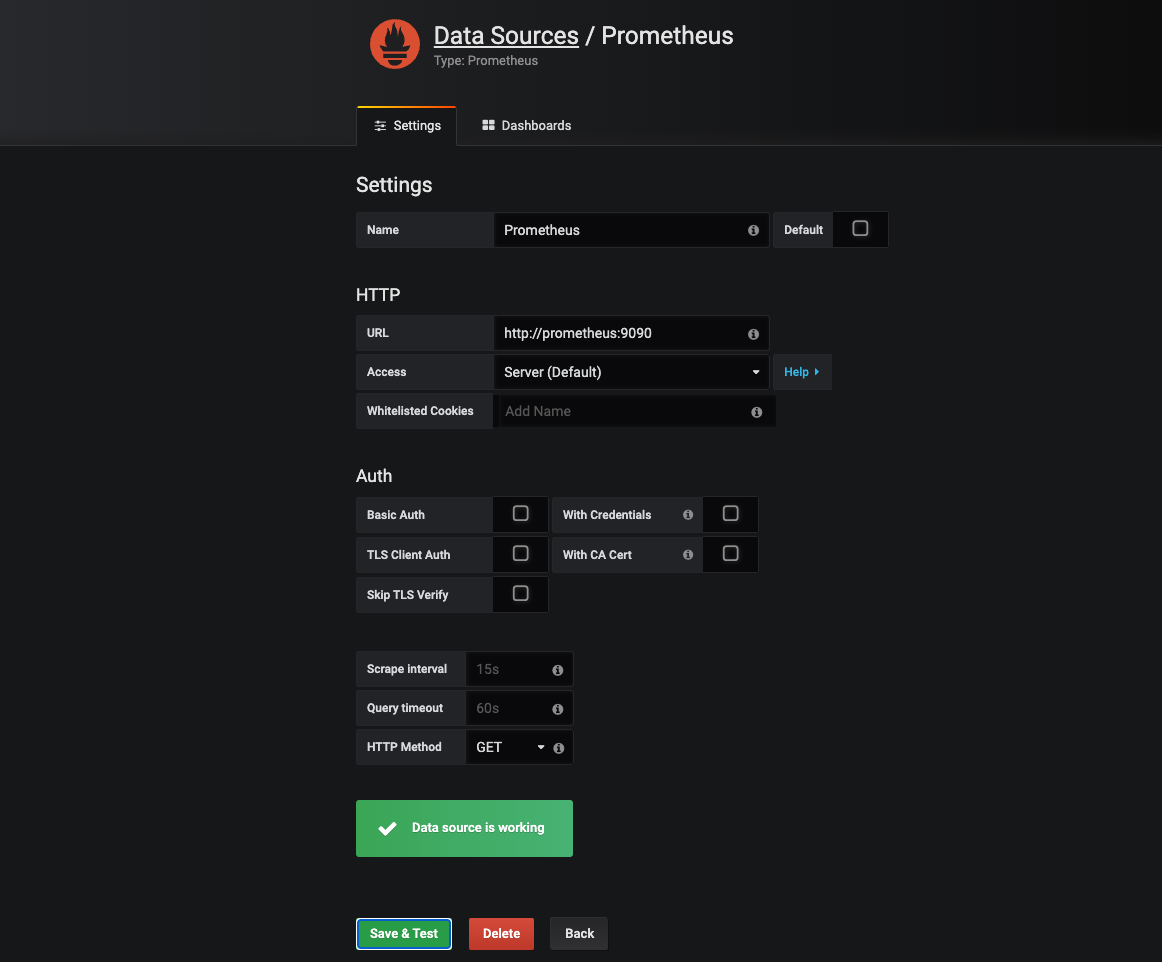The width and height of the screenshot is (1162, 962).
Task: Open the Data Sources link
Action: pyautogui.click(x=506, y=35)
